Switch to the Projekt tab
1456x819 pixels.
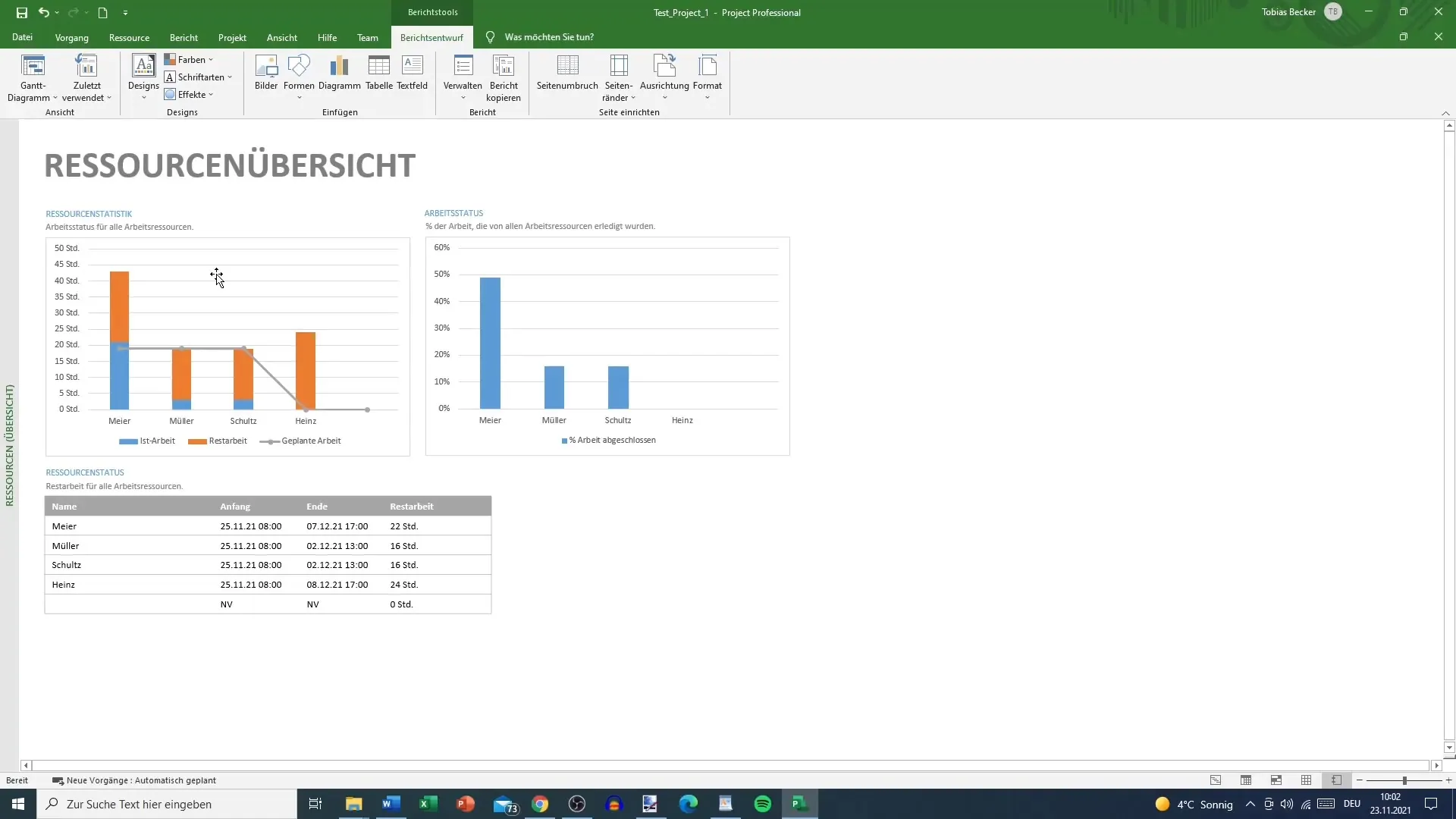click(232, 37)
